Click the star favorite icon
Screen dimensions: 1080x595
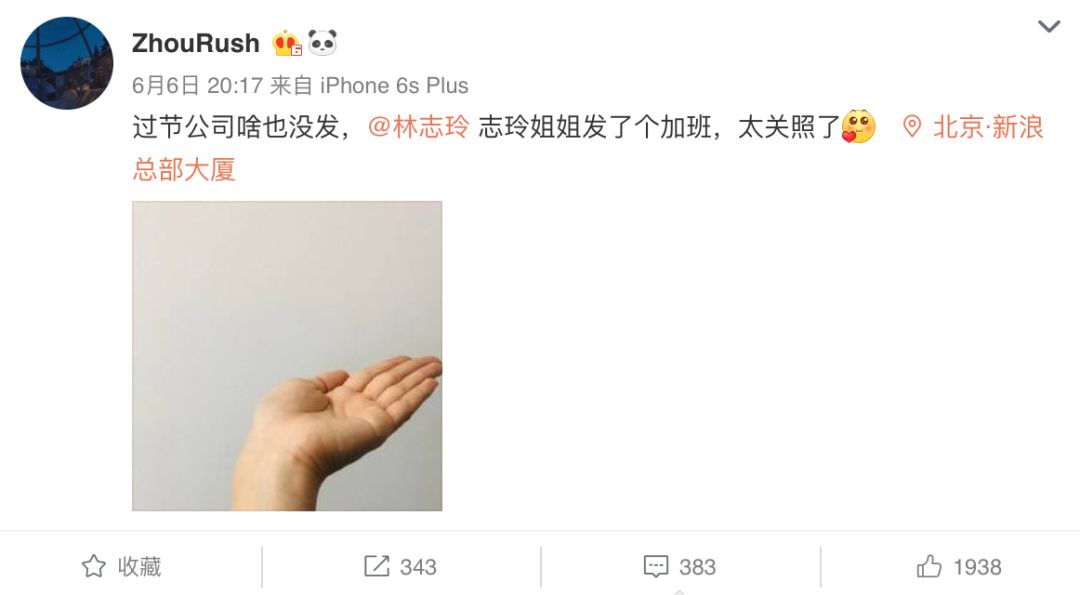coord(94,567)
